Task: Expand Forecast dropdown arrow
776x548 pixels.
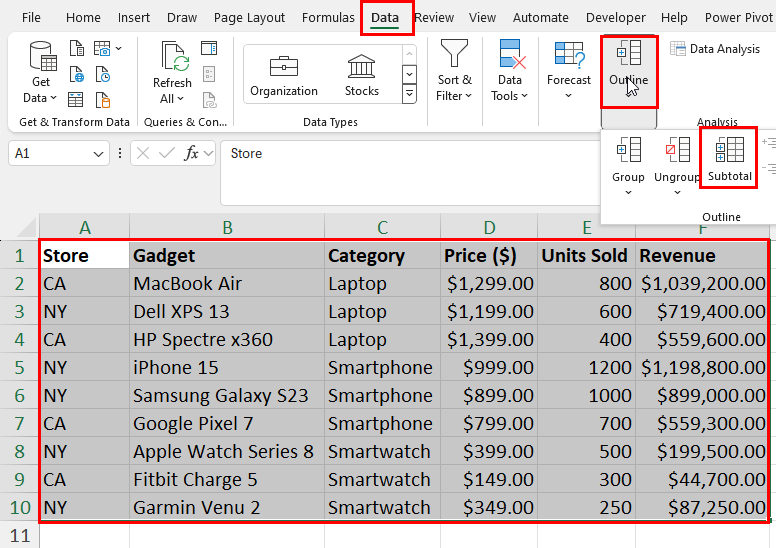Action: 569,95
